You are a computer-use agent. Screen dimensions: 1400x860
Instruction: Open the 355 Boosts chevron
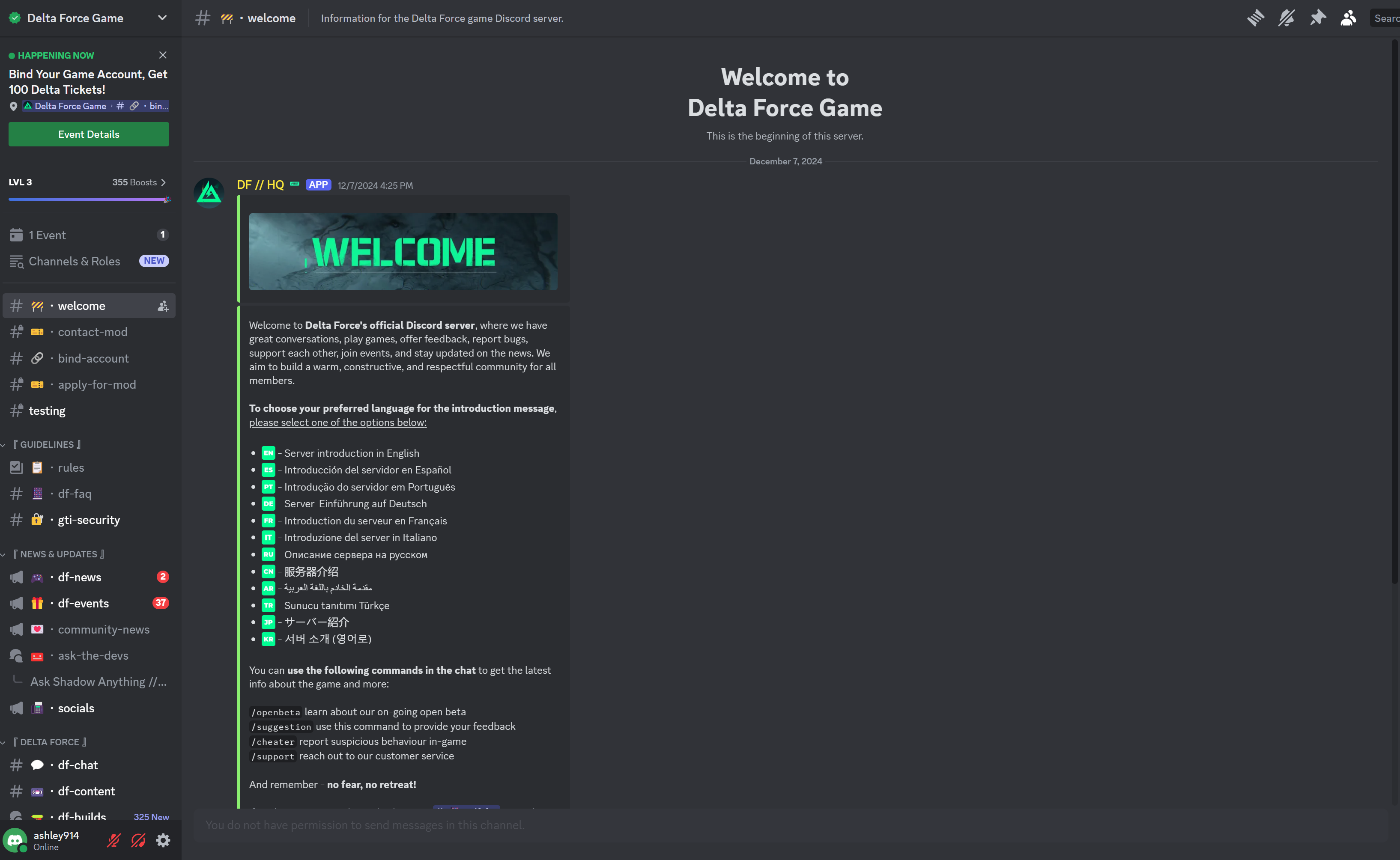pyautogui.click(x=163, y=183)
